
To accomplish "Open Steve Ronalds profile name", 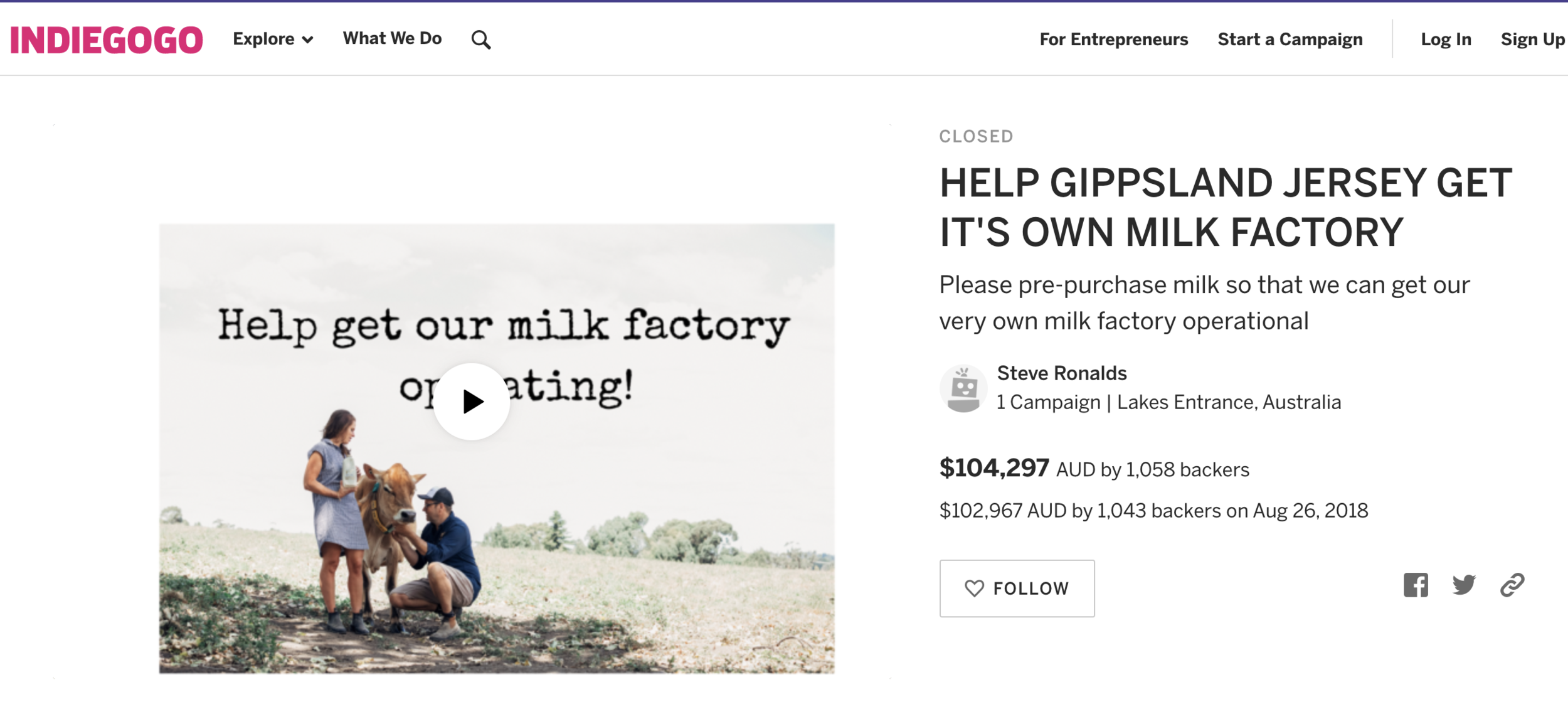I will pyautogui.click(x=1062, y=373).
